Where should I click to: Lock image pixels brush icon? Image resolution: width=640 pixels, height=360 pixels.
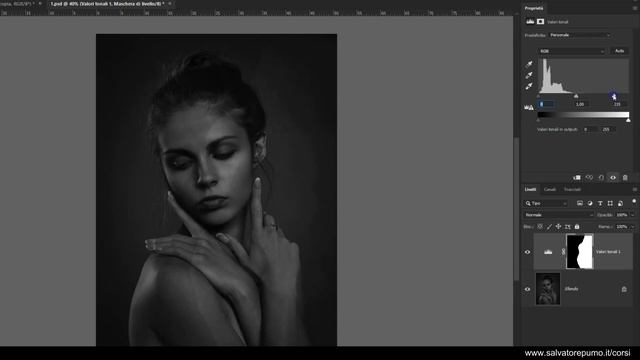tap(549, 227)
